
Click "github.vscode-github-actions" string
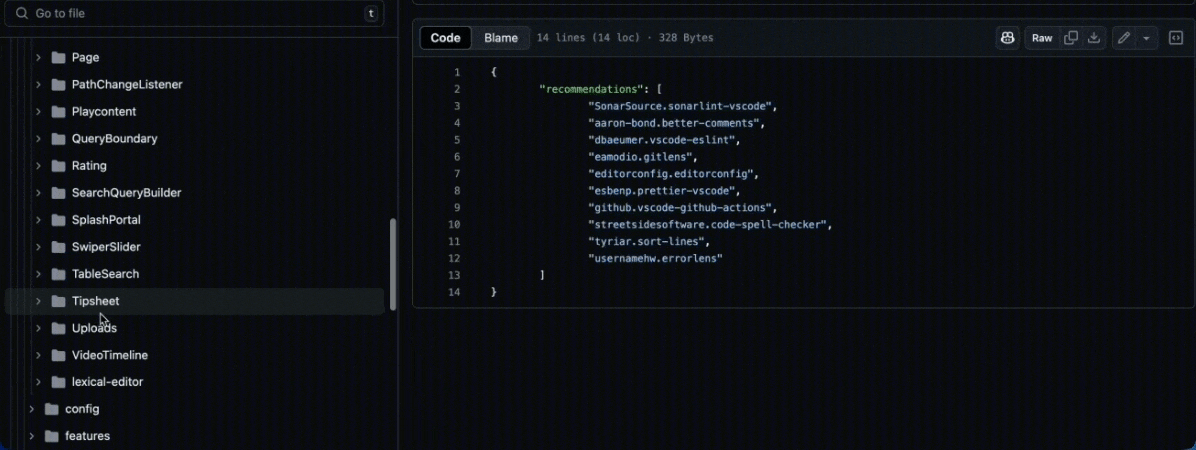(680, 207)
